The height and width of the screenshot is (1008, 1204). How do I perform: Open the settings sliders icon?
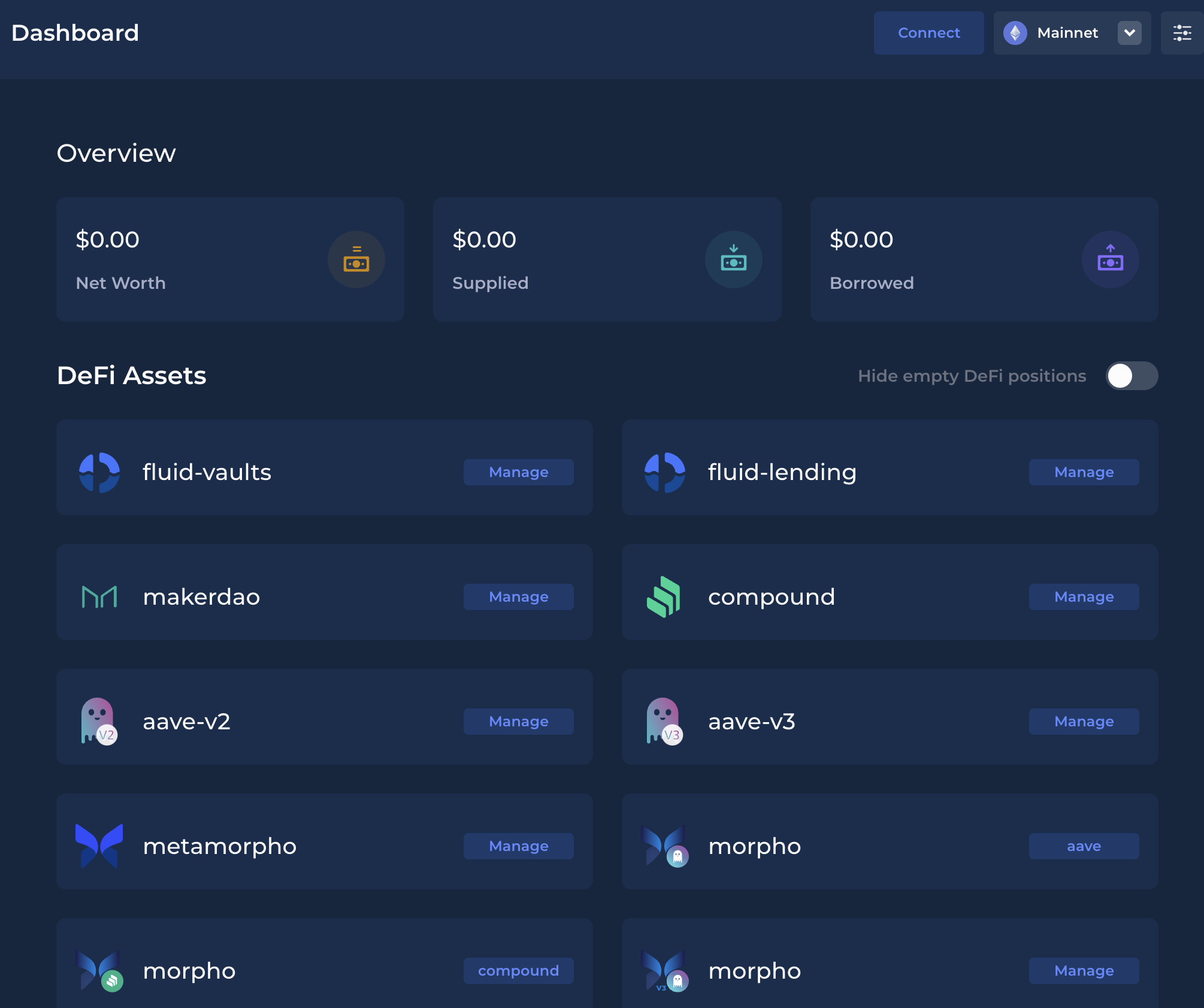coord(1182,33)
